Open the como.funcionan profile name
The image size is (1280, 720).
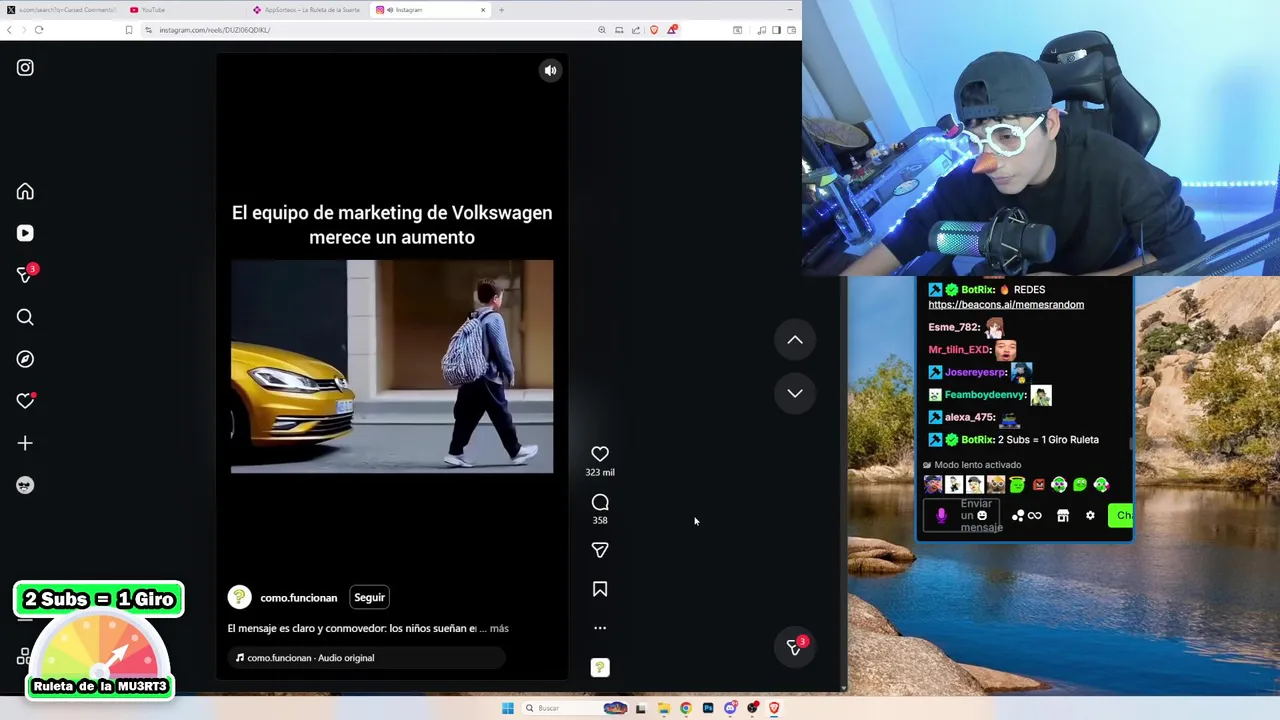[x=298, y=598]
